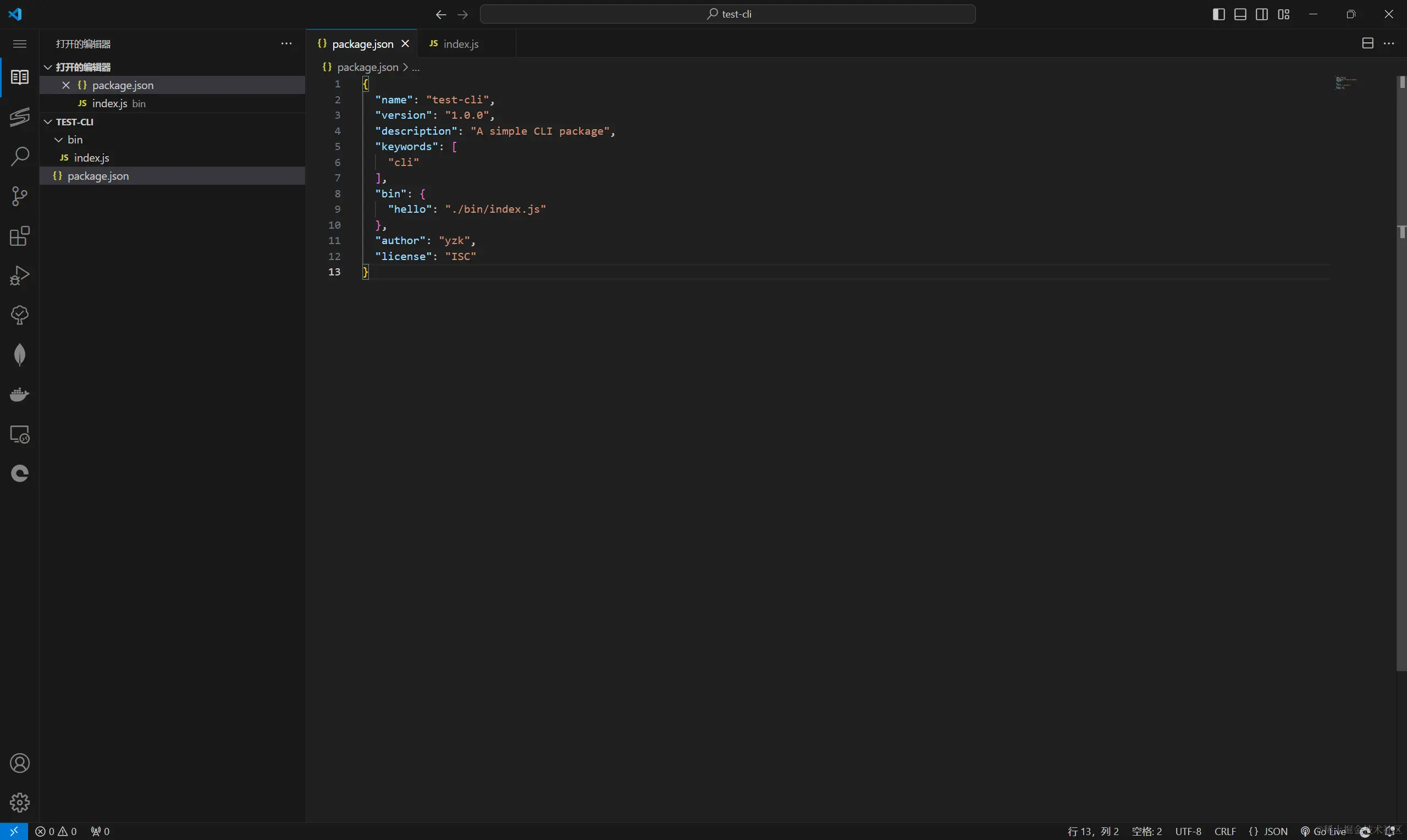The height and width of the screenshot is (840, 1407).
Task: Open Run and Debug view
Action: pos(20,275)
